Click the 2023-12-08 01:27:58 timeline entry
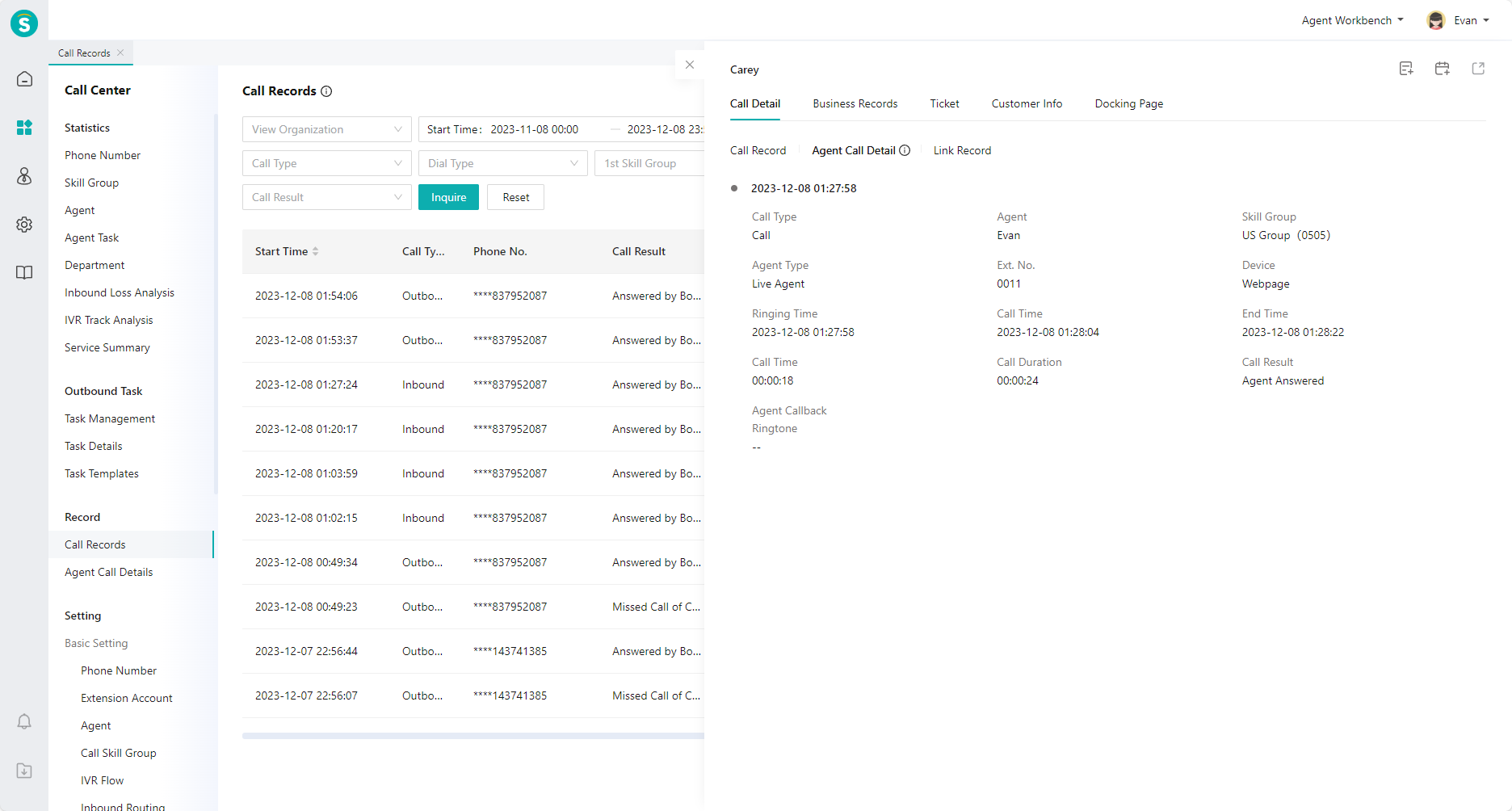The height and width of the screenshot is (811, 1512). coord(804,188)
